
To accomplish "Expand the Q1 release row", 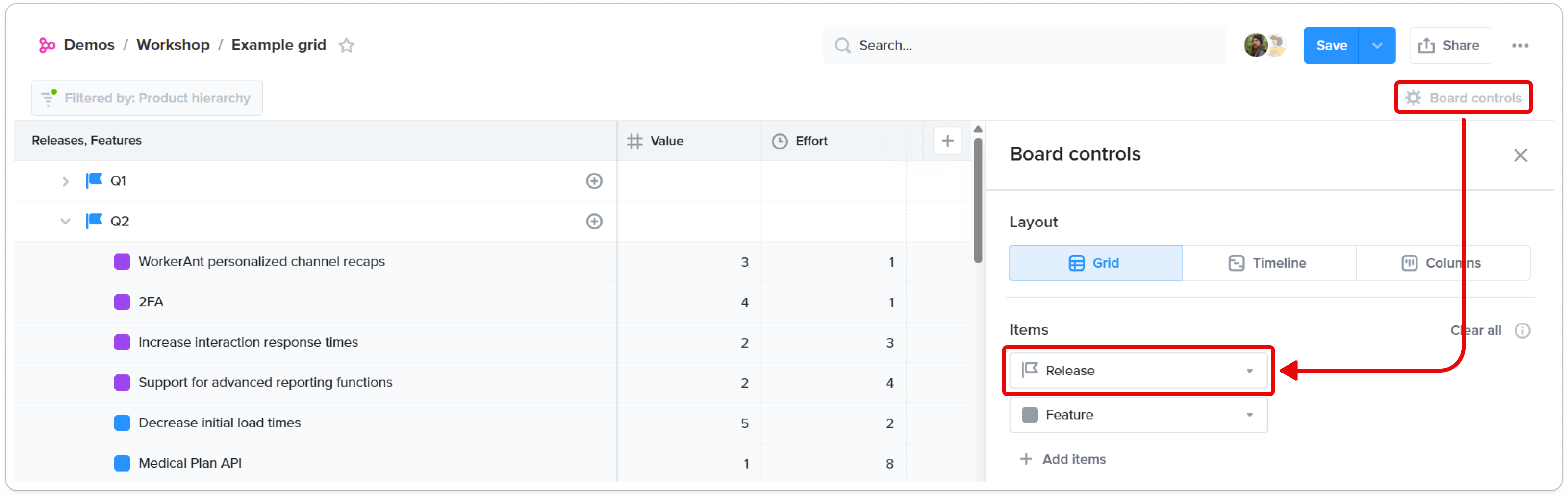I will pos(65,181).
